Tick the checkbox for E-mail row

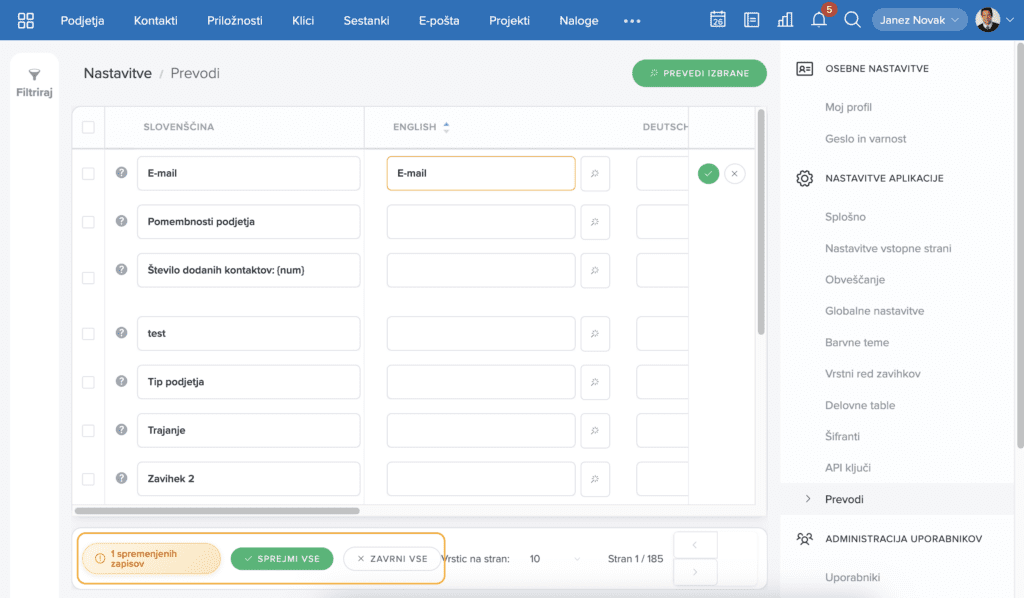pos(88,173)
